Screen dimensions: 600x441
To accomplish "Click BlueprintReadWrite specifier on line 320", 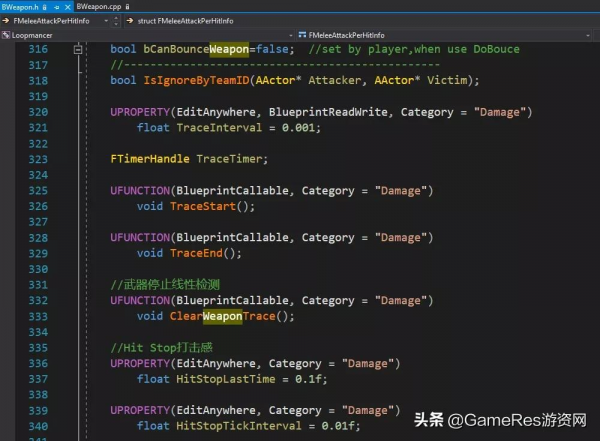I will click(x=328, y=112).
